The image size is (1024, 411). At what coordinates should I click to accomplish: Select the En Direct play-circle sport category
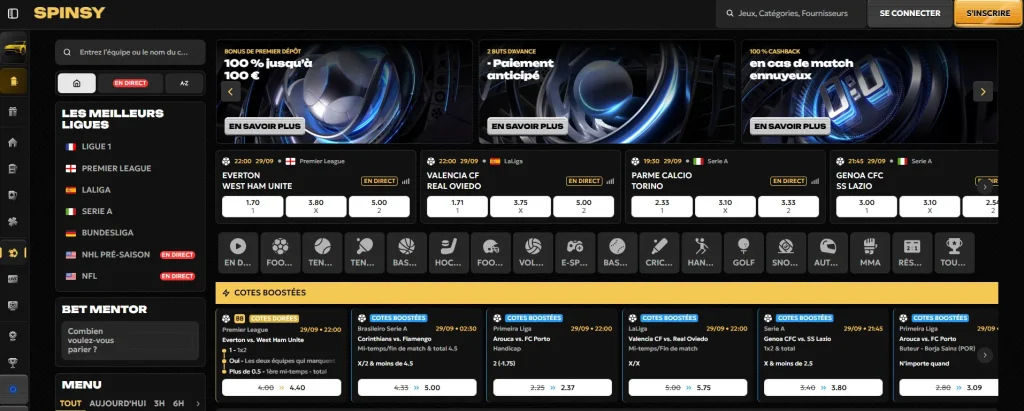point(238,252)
